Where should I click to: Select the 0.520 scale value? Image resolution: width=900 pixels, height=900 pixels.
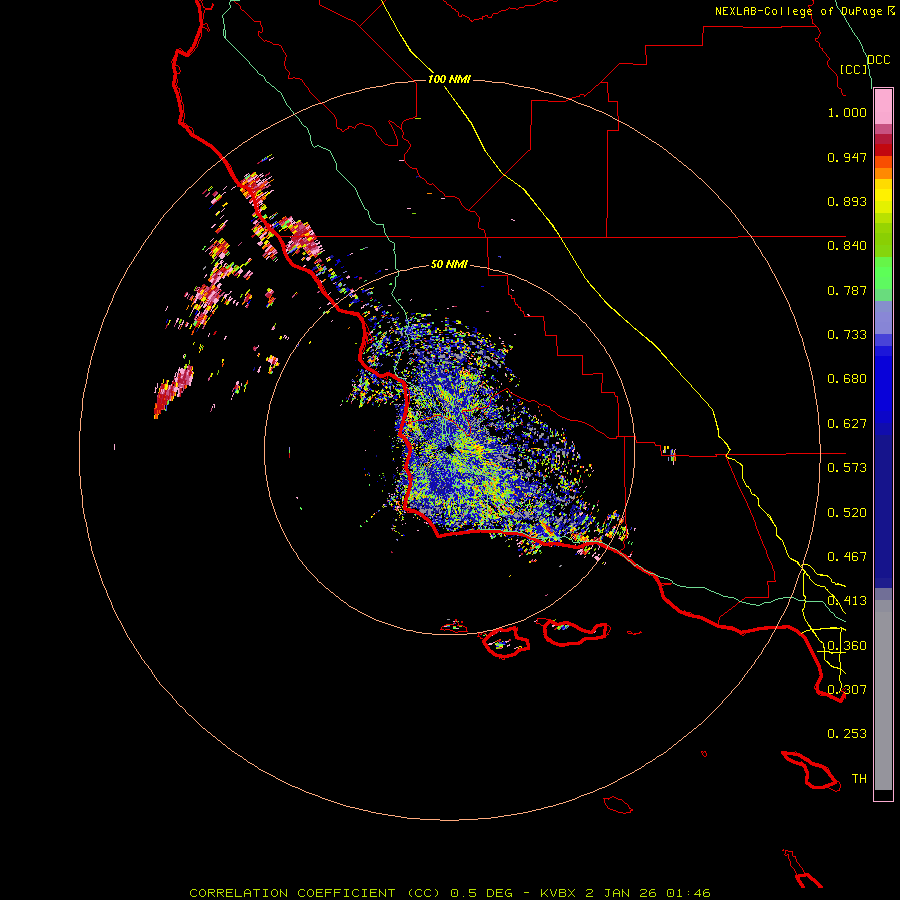pos(847,513)
